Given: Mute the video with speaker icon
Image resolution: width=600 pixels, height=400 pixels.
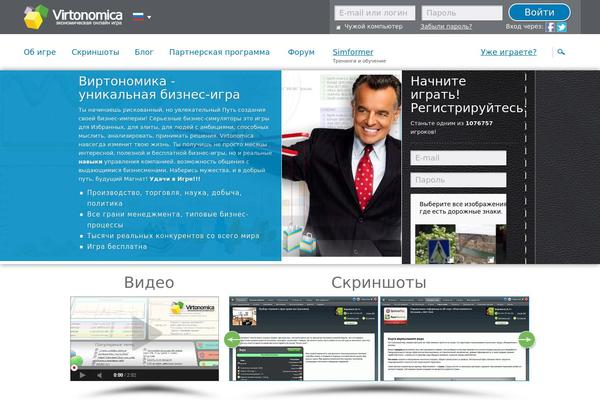Looking at the screenshot, I should pyautogui.click(x=99, y=375).
